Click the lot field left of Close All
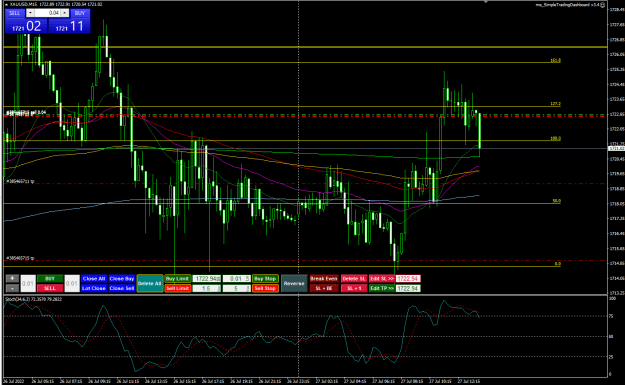625x385 pixels. [72, 283]
